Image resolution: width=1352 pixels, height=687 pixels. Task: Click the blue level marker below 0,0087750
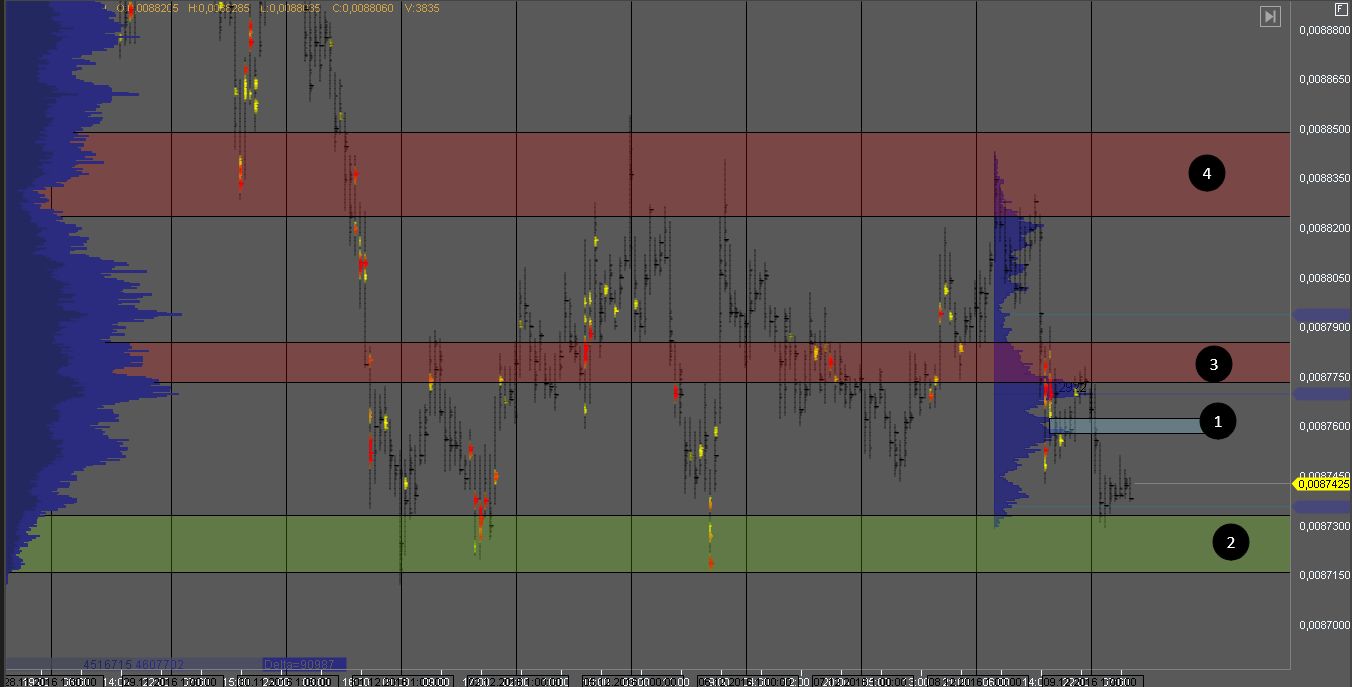click(x=1322, y=394)
